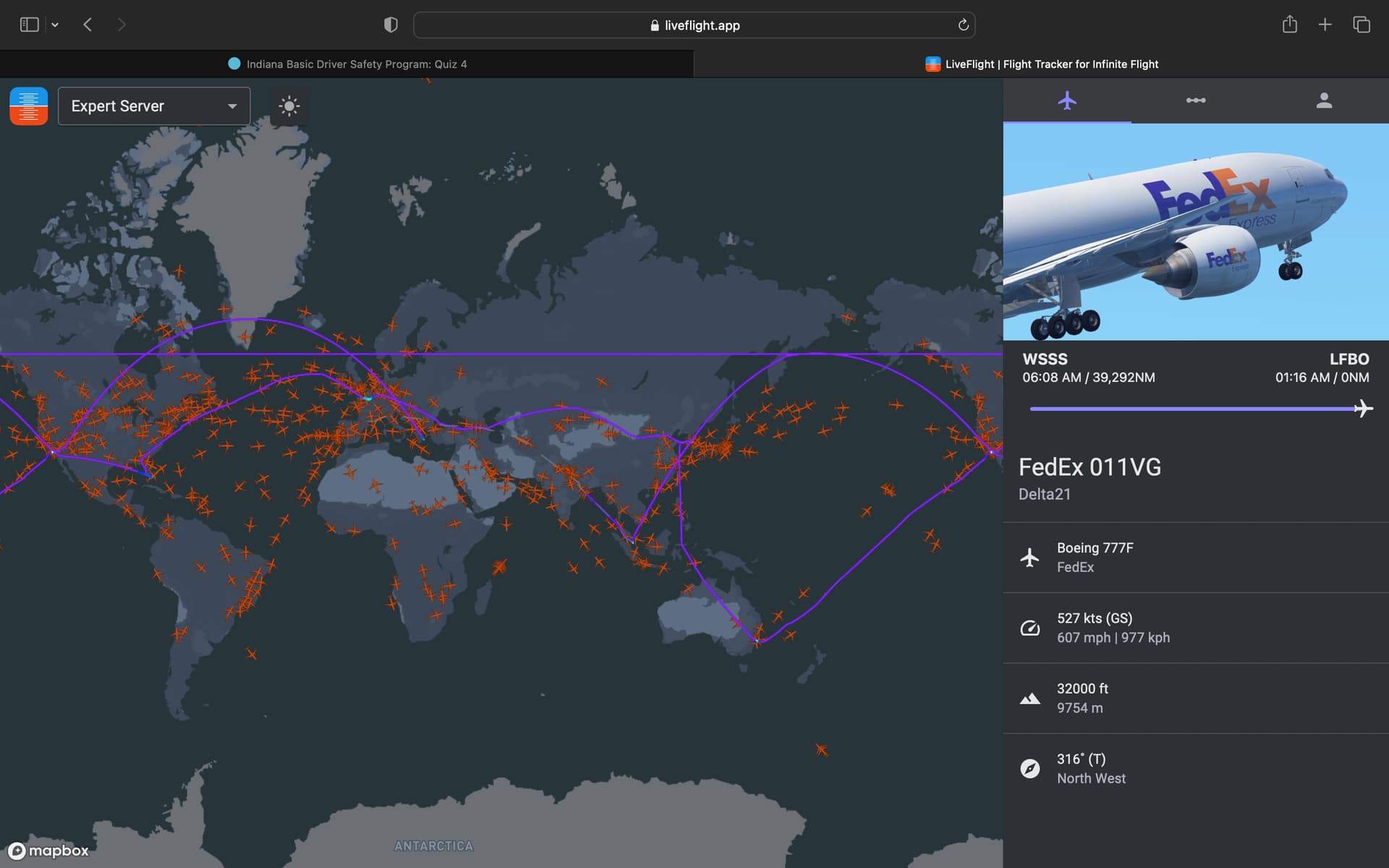Click the liveflight.app address bar
Viewport: 1389px width, 868px height.
pos(694,25)
